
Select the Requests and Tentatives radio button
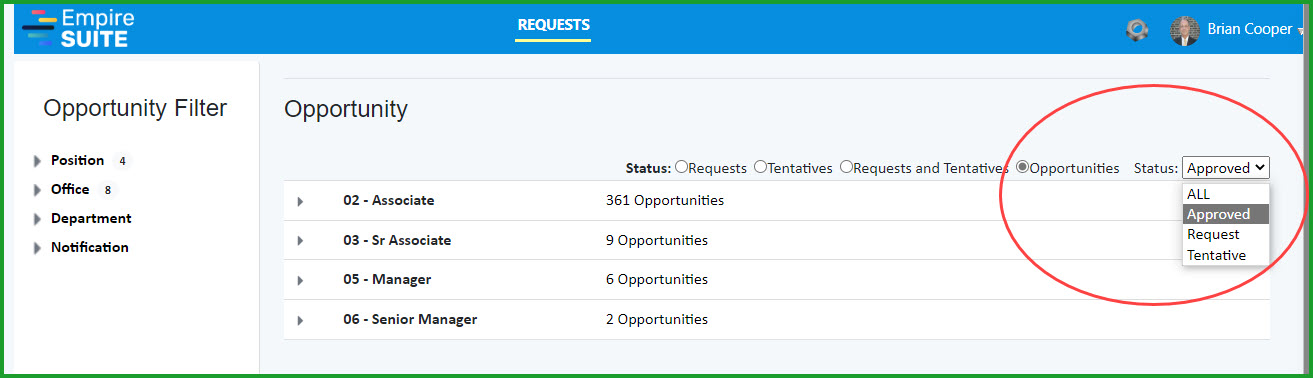[x=846, y=167]
